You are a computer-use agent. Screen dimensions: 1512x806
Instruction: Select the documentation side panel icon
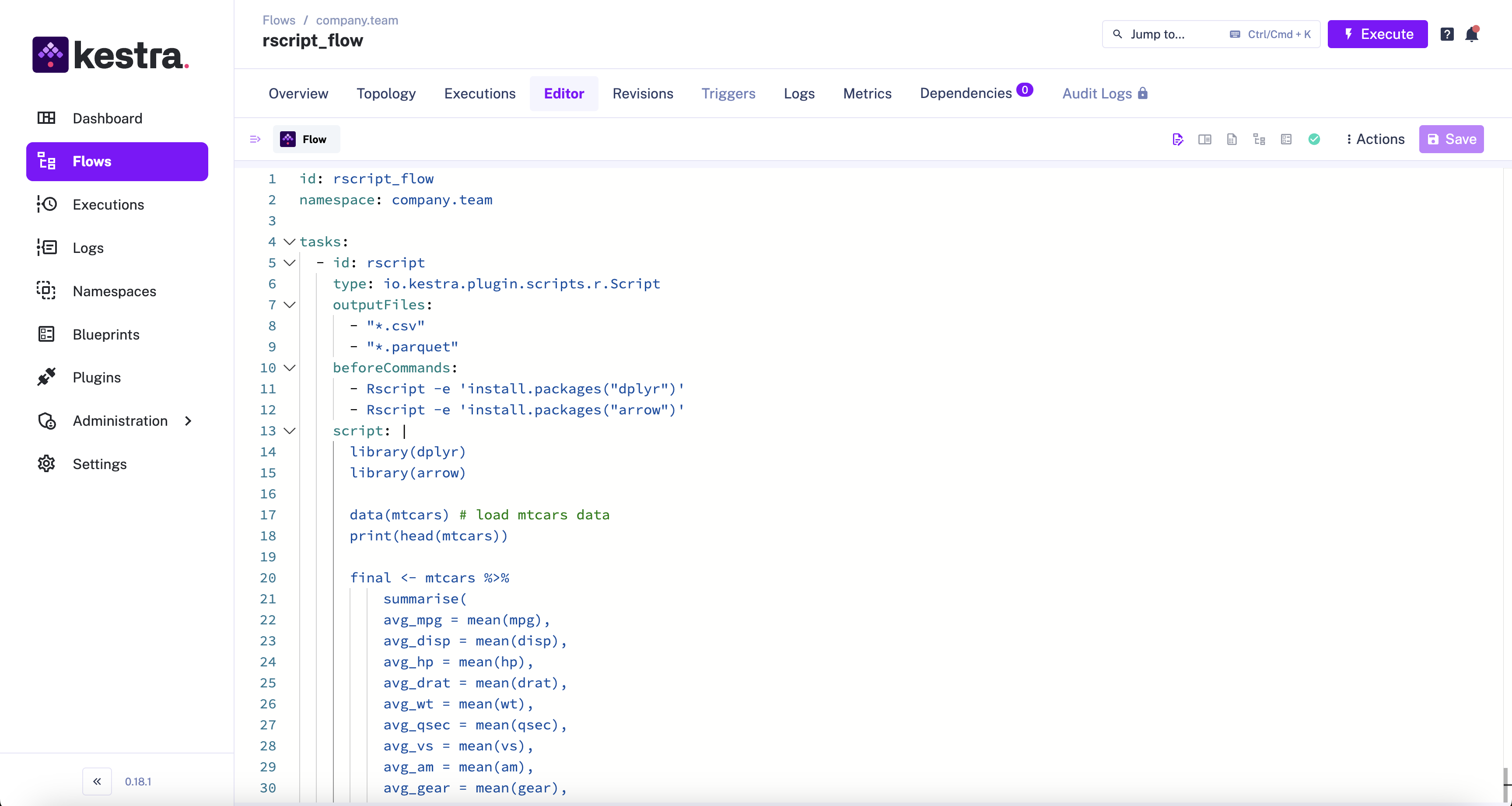click(1204, 139)
